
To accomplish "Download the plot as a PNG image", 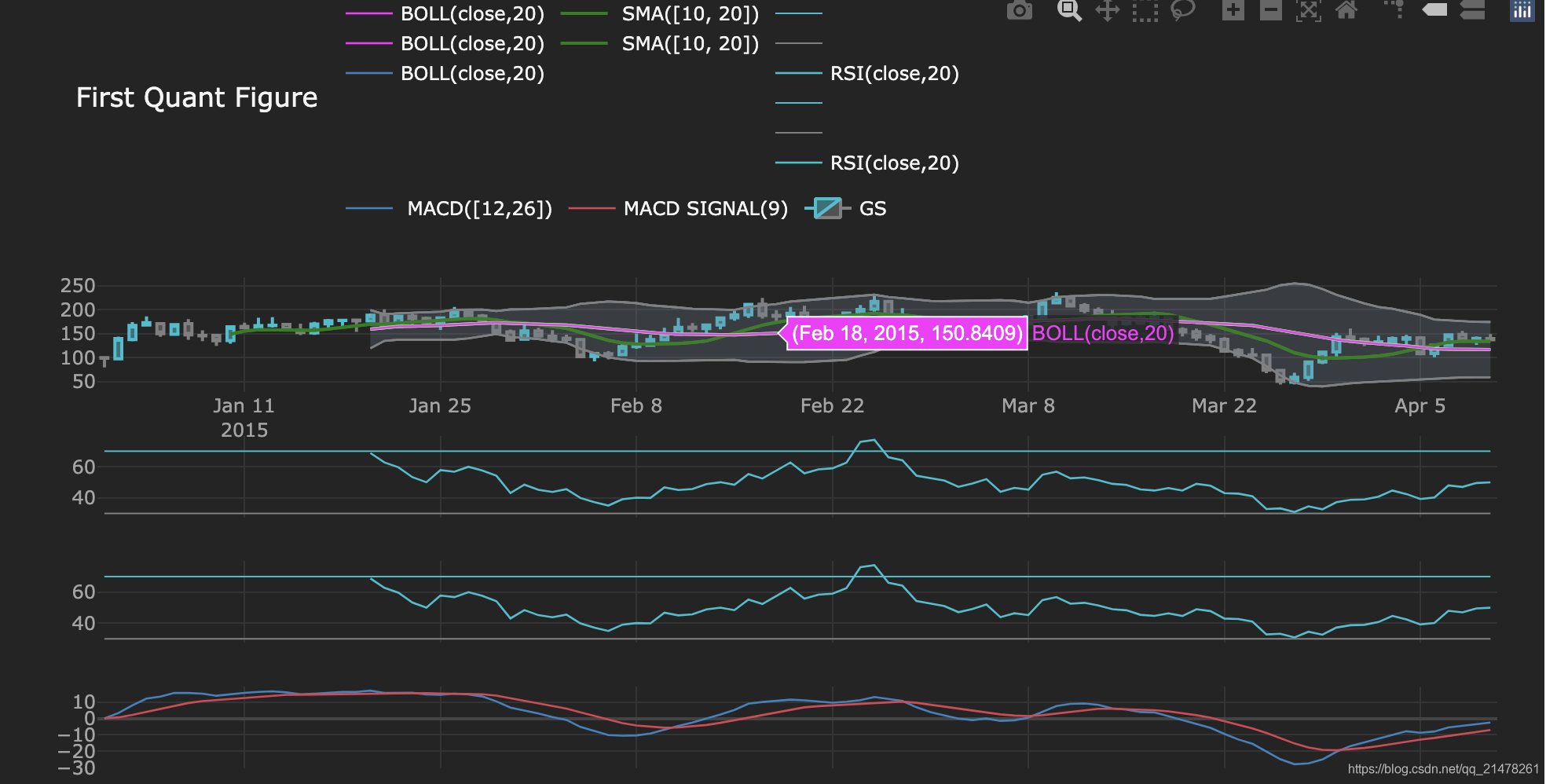I will coord(1019,11).
